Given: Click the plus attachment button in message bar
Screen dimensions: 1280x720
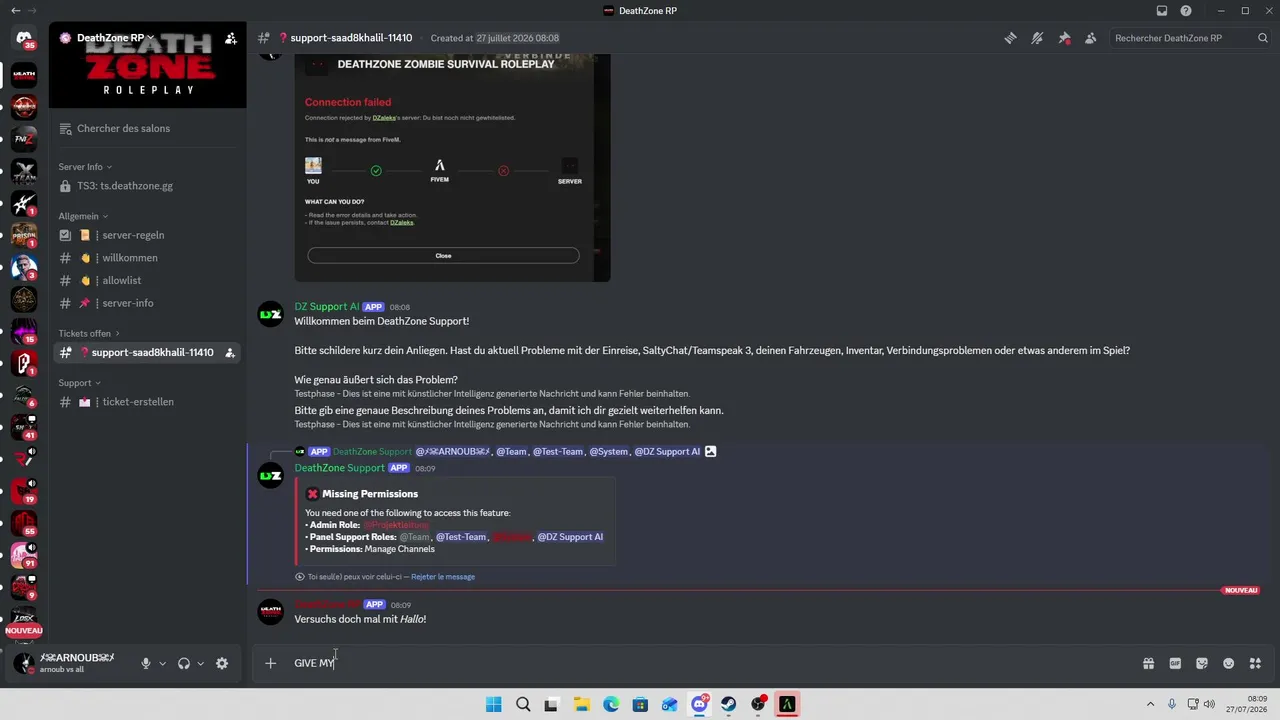Looking at the screenshot, I should (x=270, y=663).
